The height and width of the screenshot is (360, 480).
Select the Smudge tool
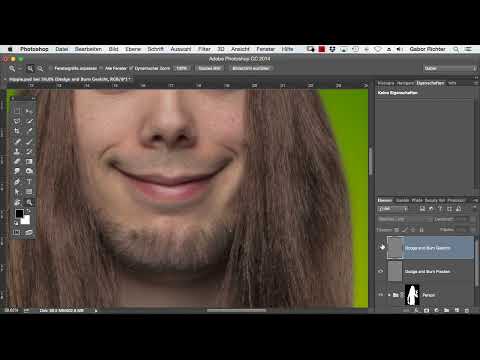pyautogui.click(x=17, y=171)
